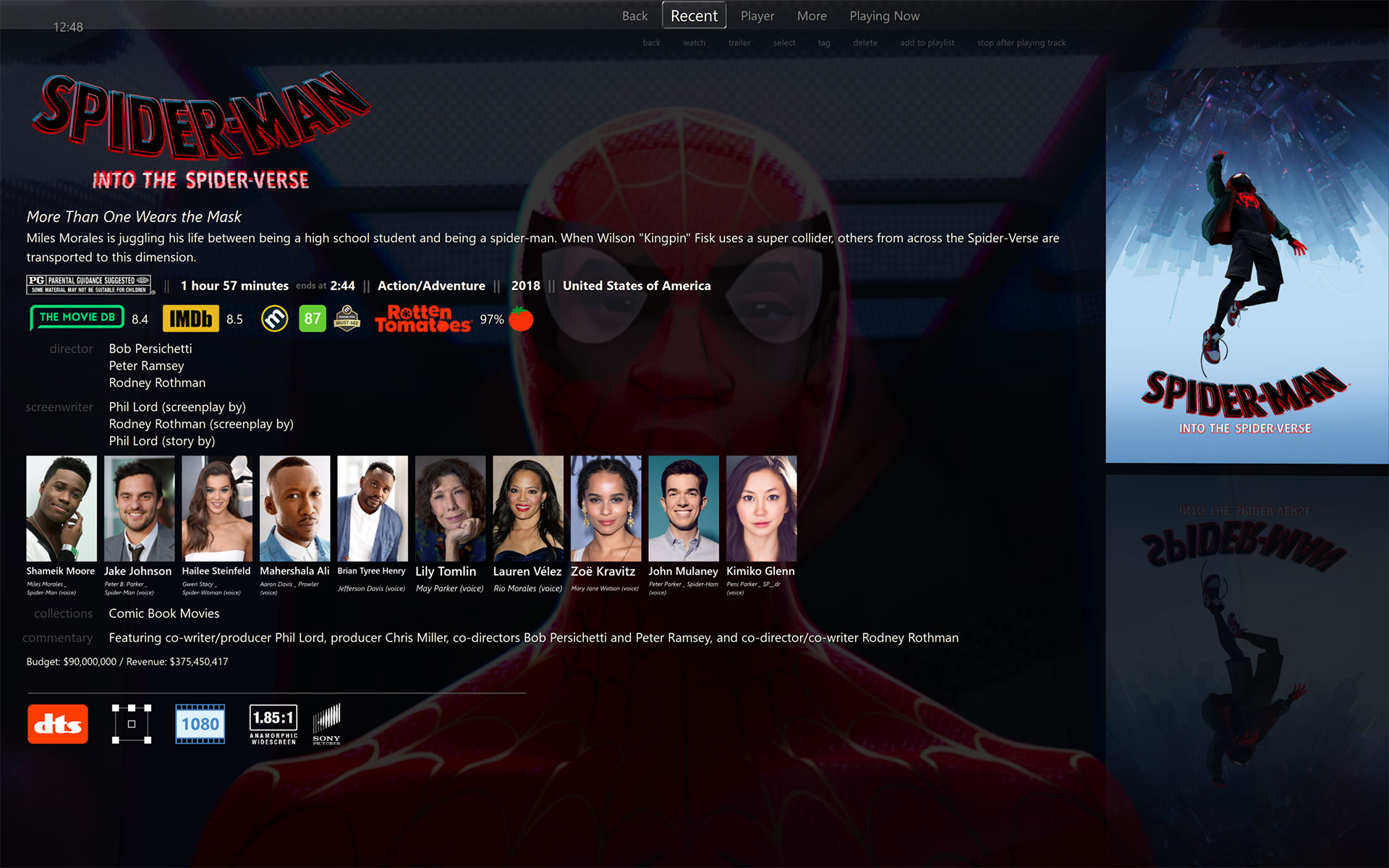Select director Peter Ramsey
Screen dimensions: 1389x868
tap(146, 366)
